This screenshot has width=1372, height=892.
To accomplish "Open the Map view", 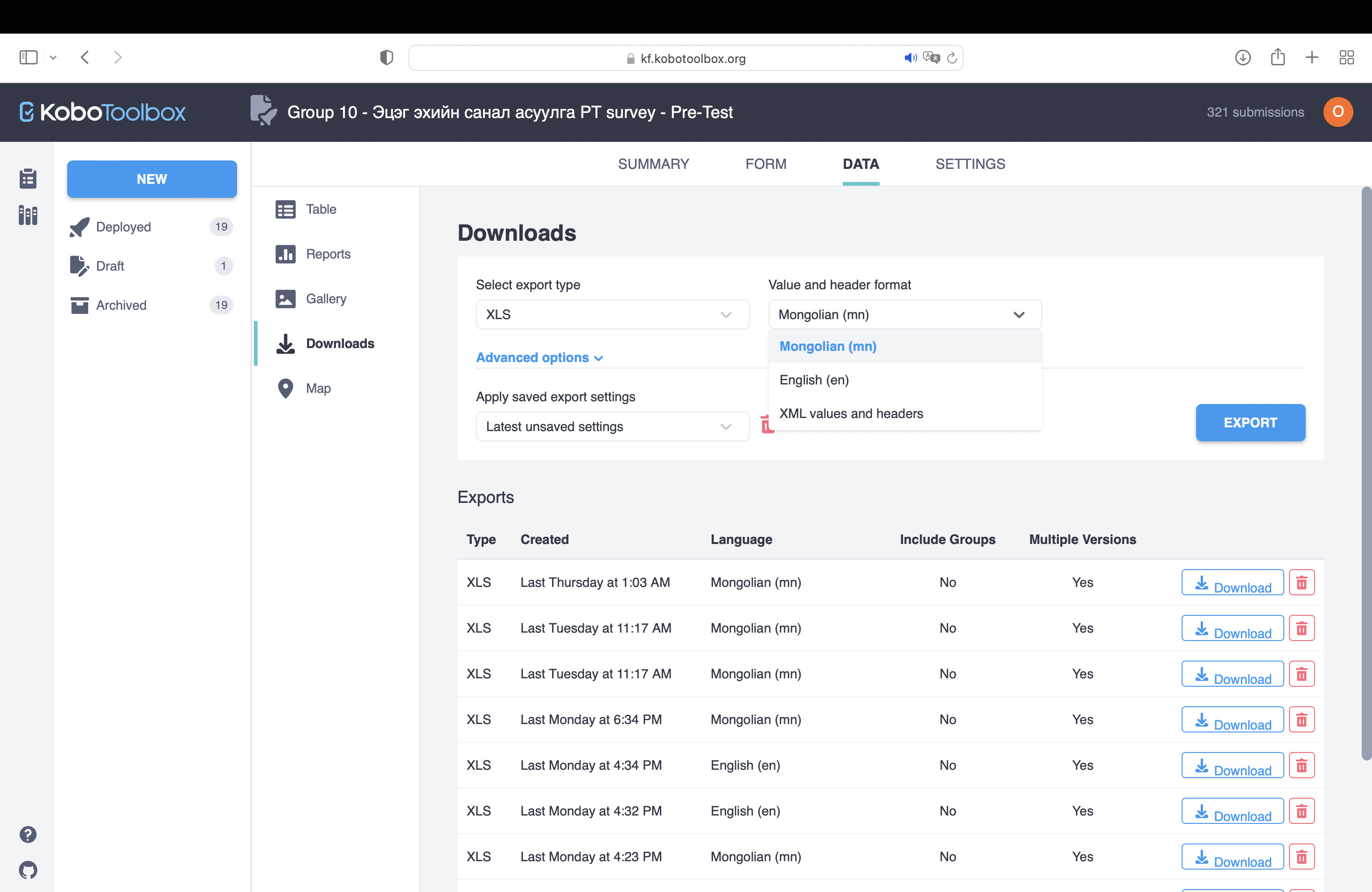I will 318,388.
